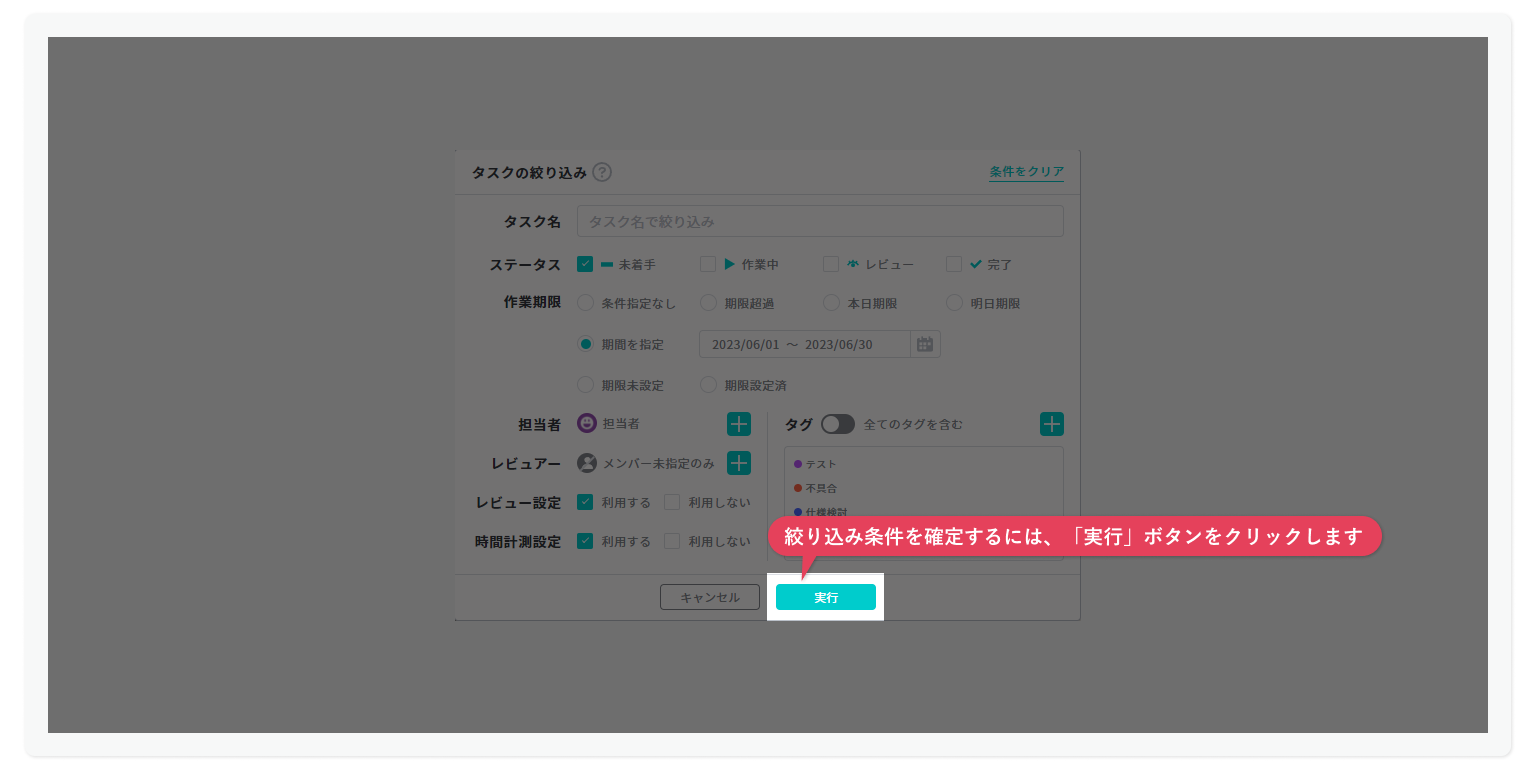
Task: Select the 期限設定済 radio button
Action: coord(708,384)
